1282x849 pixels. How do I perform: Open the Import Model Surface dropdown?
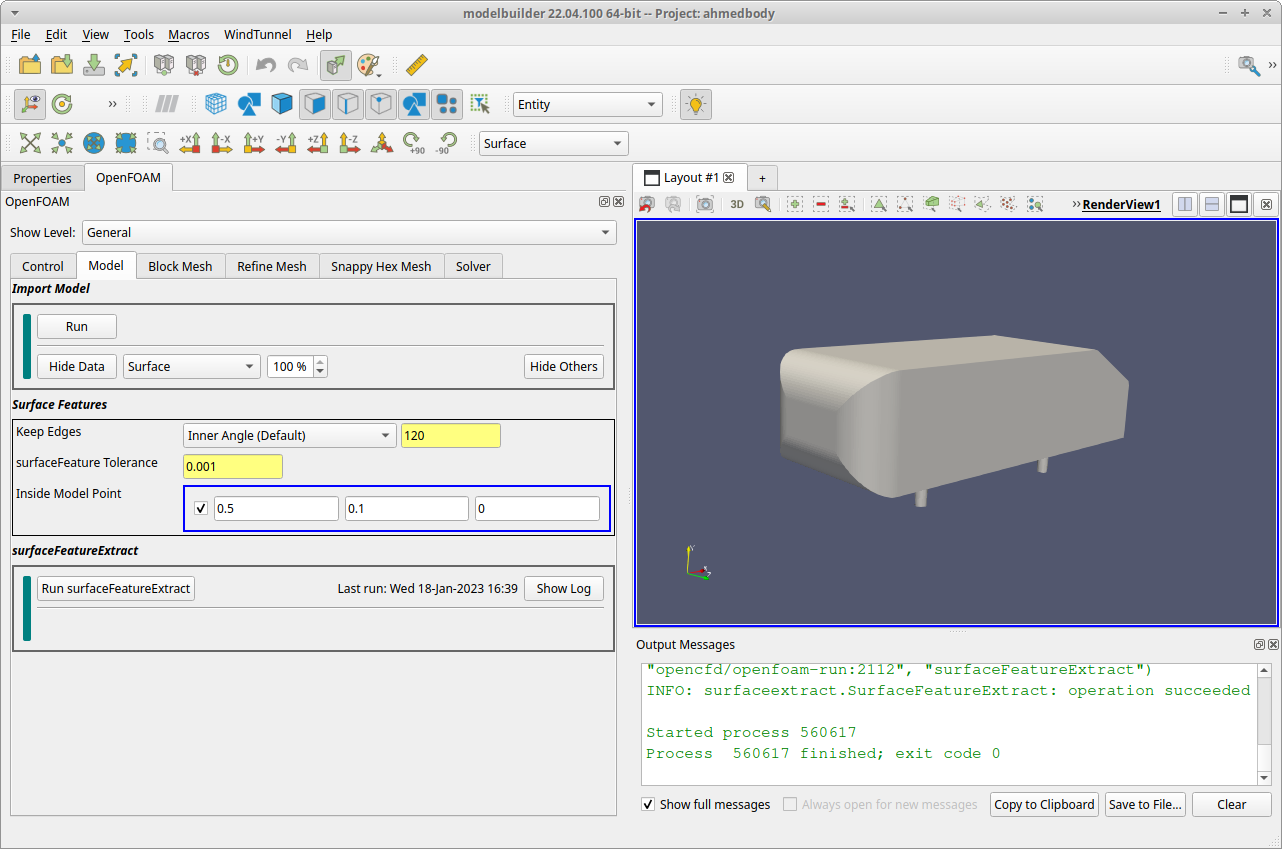191,366
